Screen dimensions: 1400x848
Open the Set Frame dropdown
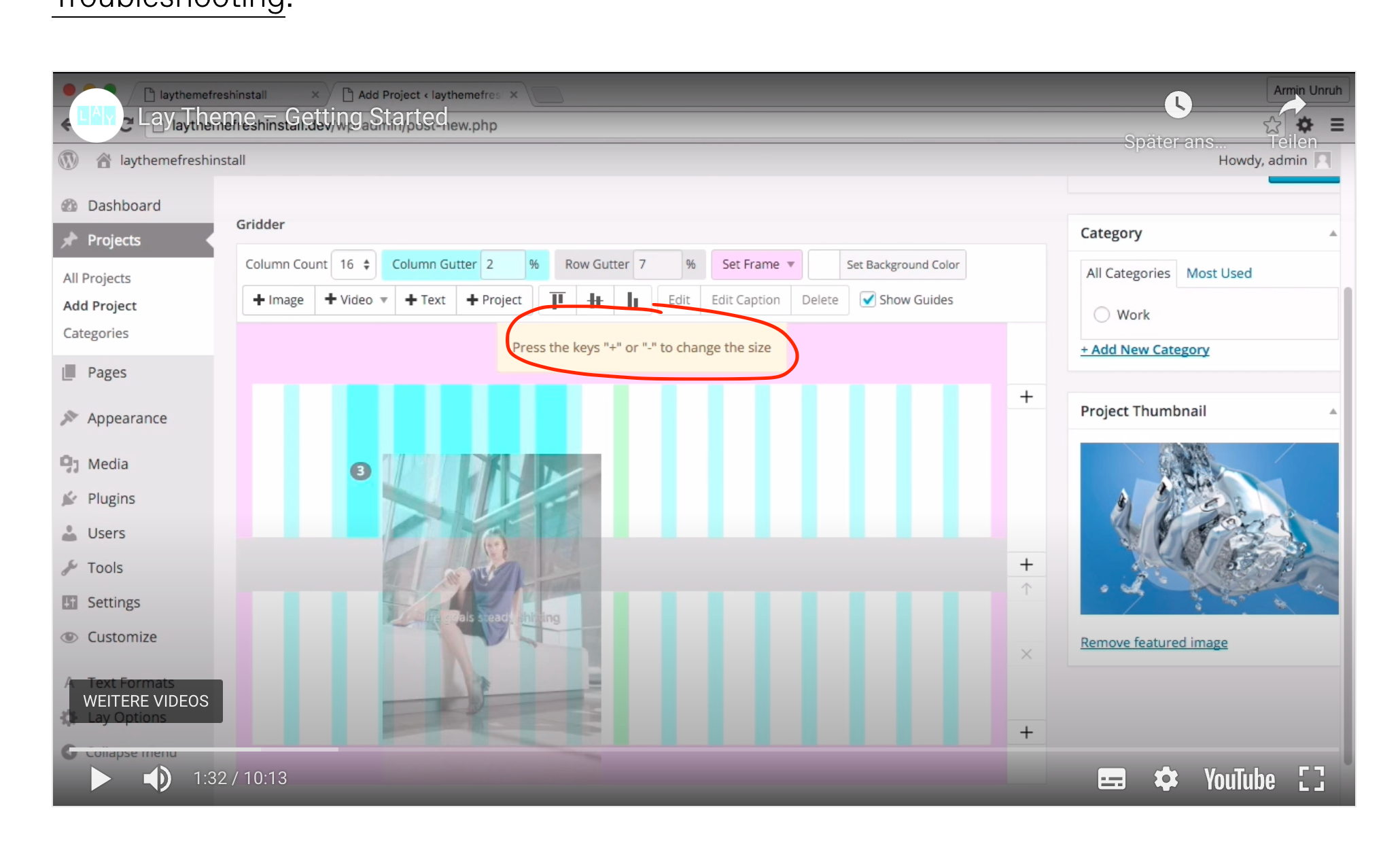click(x=756, y=264)
